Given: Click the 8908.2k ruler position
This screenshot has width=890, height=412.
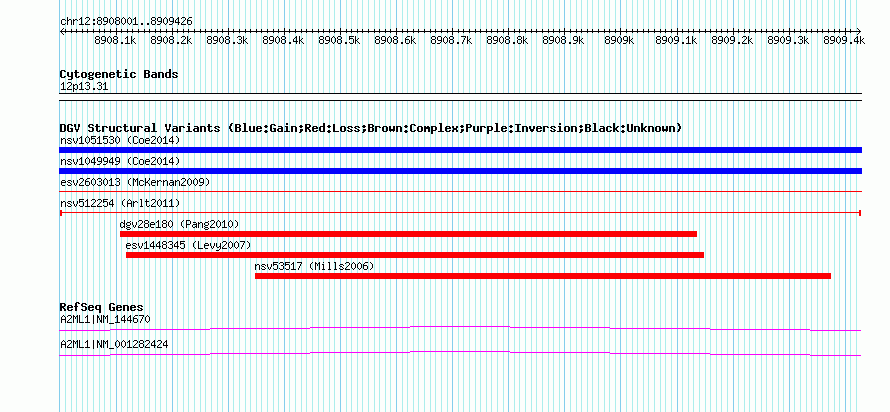Looking at the screenshot, I should [x=171, y=40].
